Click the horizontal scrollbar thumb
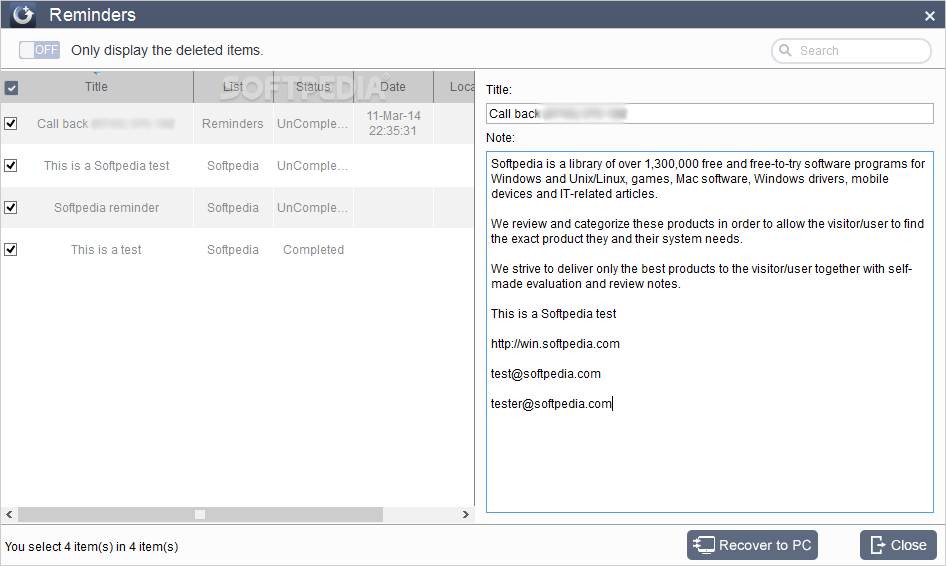This screenshot has width=946, height=566. point(200,514)
